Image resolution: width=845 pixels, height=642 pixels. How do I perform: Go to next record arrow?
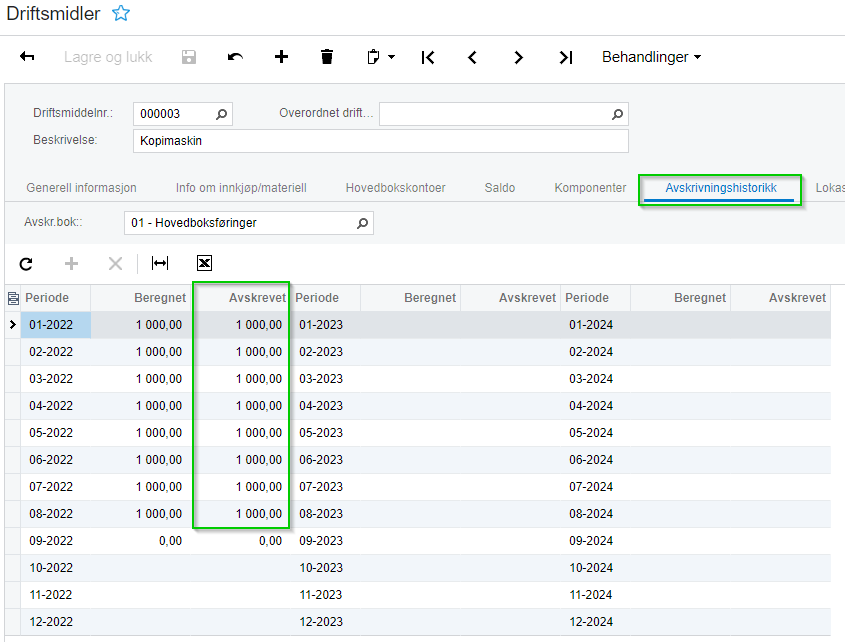[x=518, y=57]
